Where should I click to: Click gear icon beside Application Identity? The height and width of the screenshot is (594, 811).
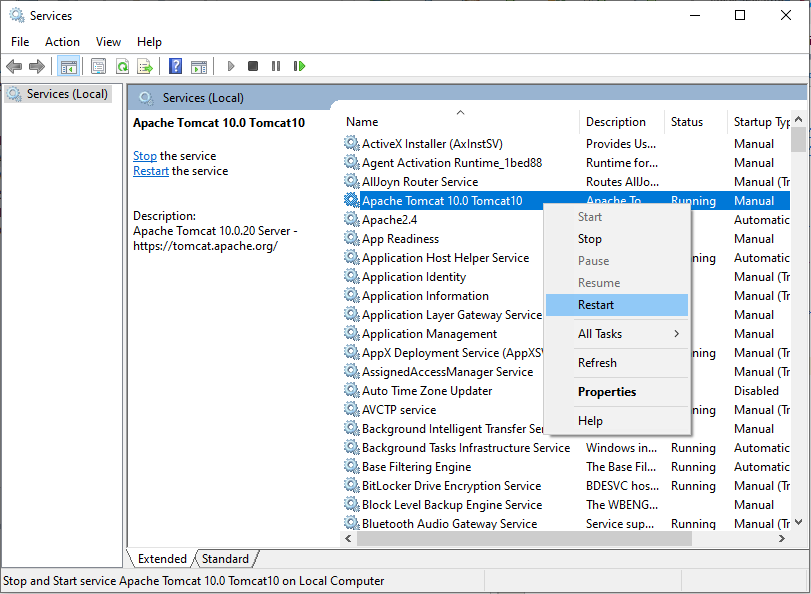352,277
